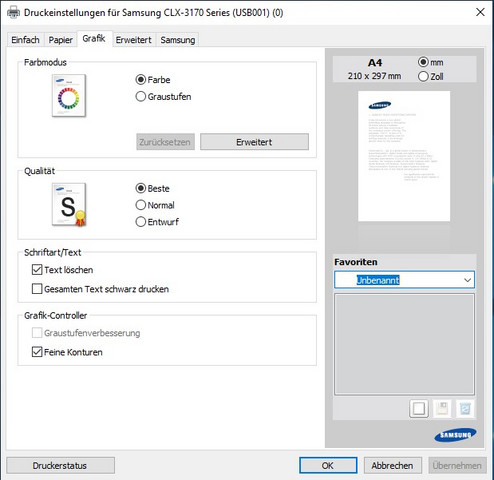Screen dimensions: 494x480
Task: Switch paper units to Zoll
Action: coord(423,76)
